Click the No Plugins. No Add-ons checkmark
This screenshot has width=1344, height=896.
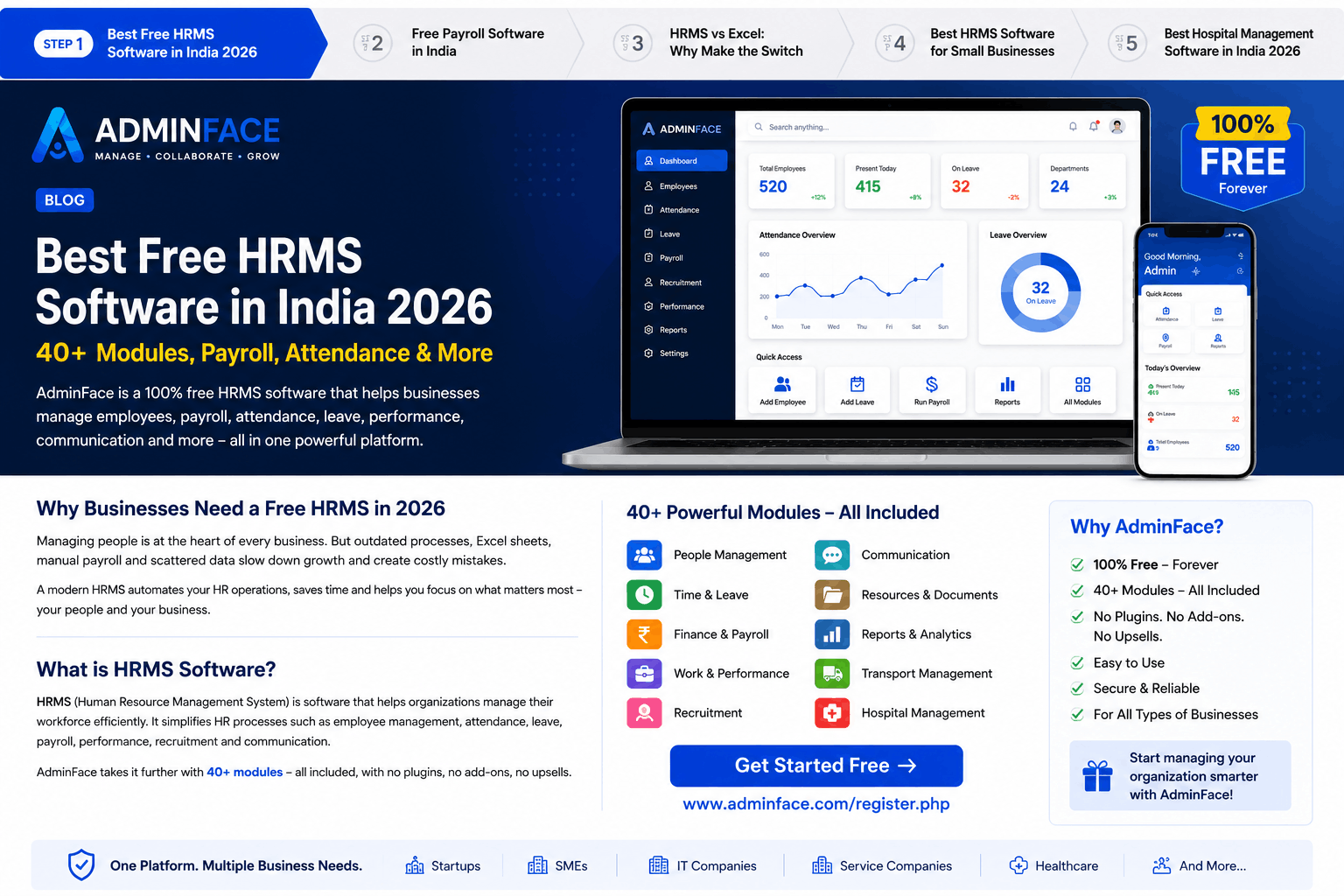tap(1078, 617)
